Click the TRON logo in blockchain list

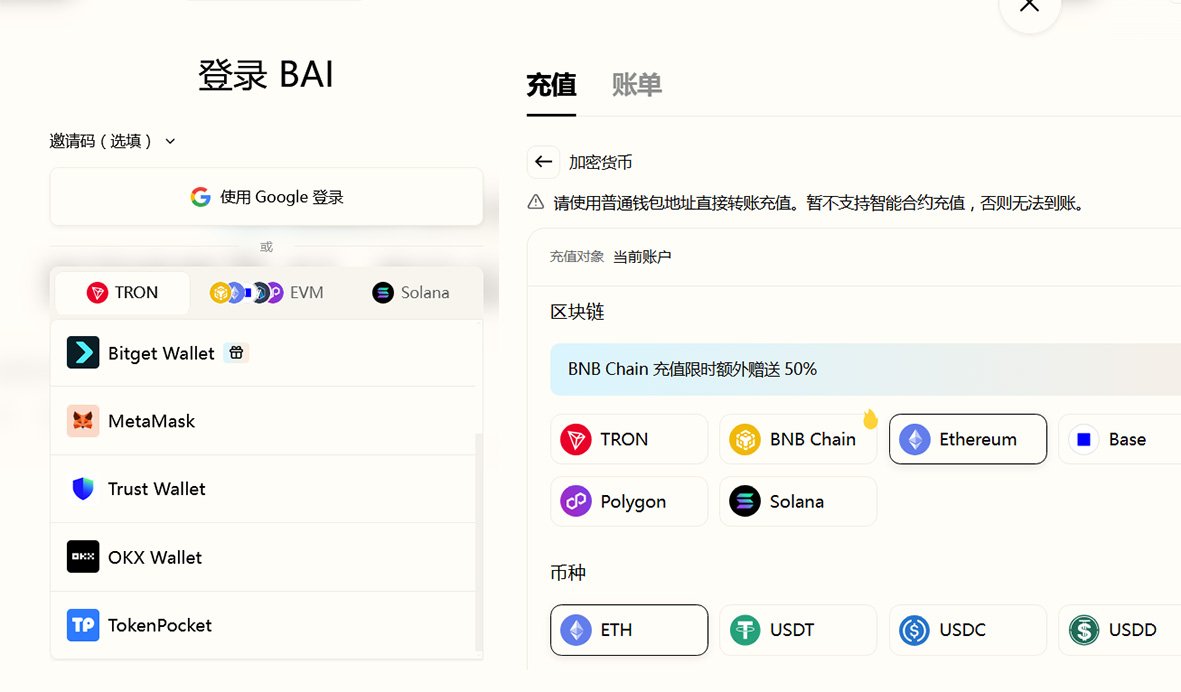coord(575,439)
